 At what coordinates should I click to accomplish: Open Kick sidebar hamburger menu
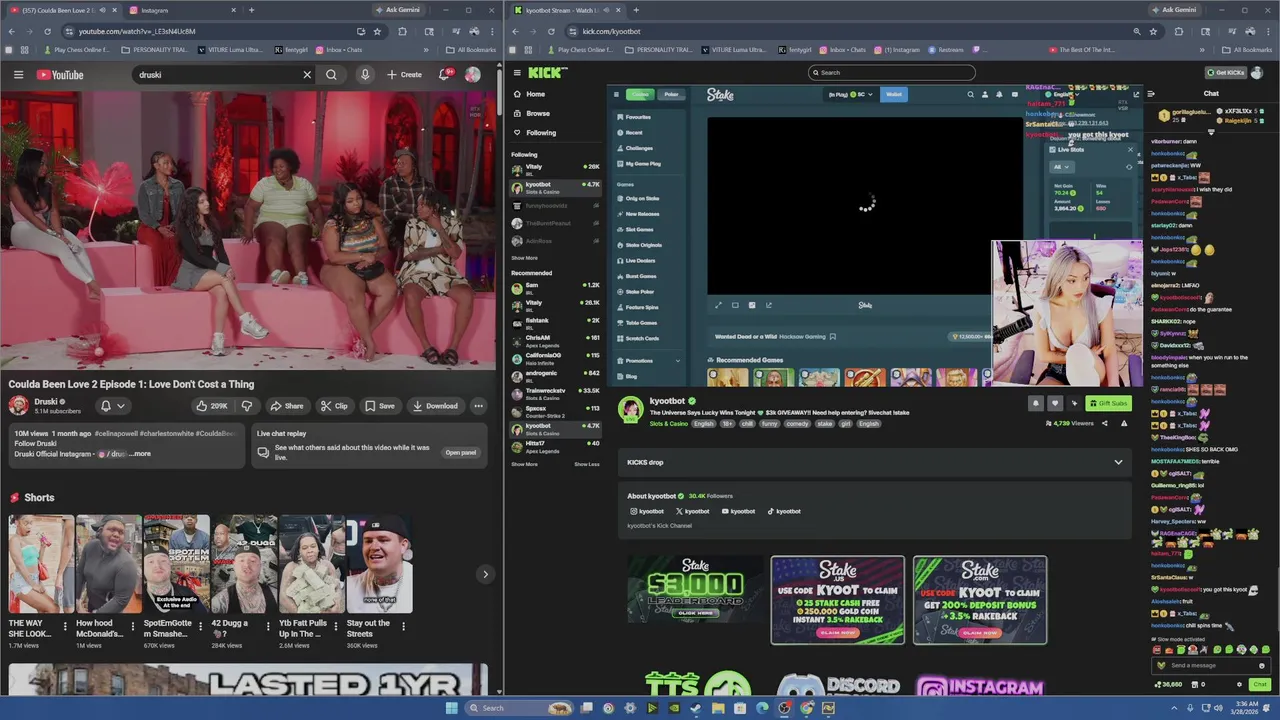pyautogui.click(x=516, y=73)
